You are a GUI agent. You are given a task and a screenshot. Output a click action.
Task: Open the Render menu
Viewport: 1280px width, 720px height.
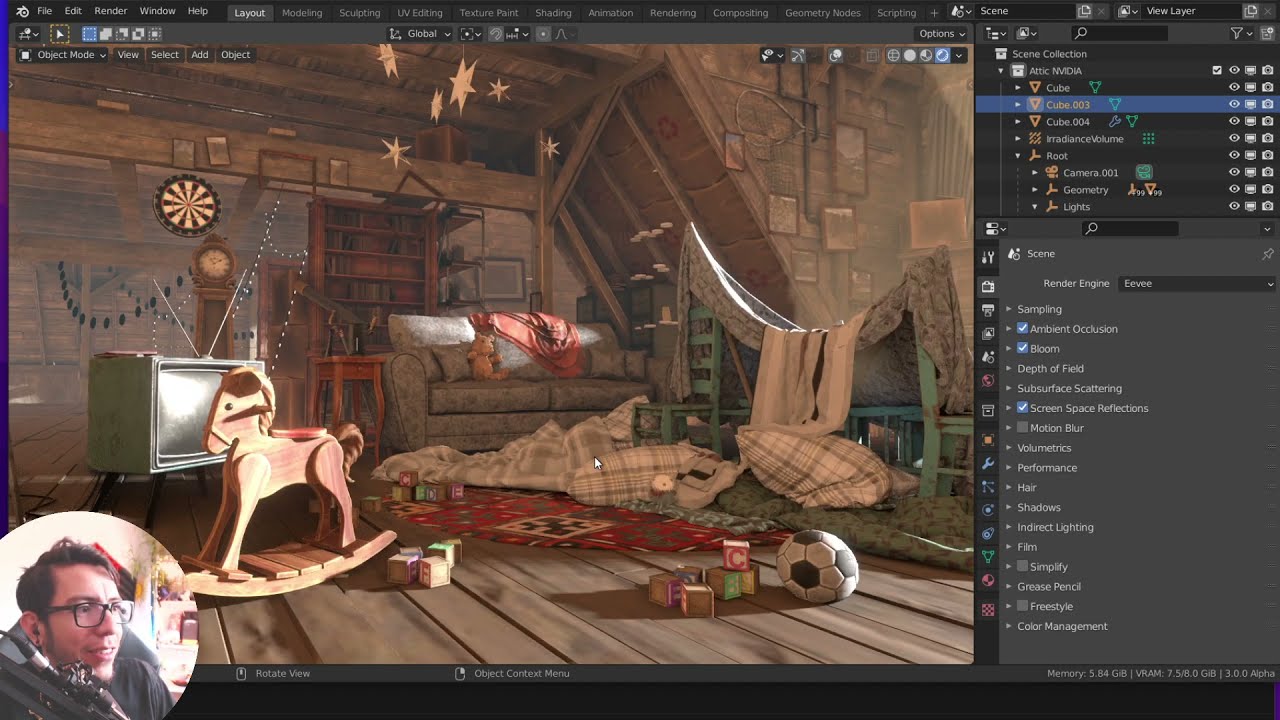pos(110,11)
